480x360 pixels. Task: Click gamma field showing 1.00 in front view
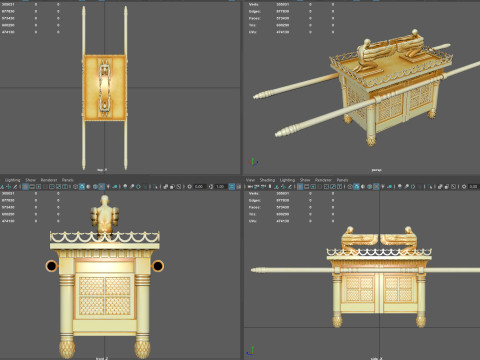click(x=221, y=187)
